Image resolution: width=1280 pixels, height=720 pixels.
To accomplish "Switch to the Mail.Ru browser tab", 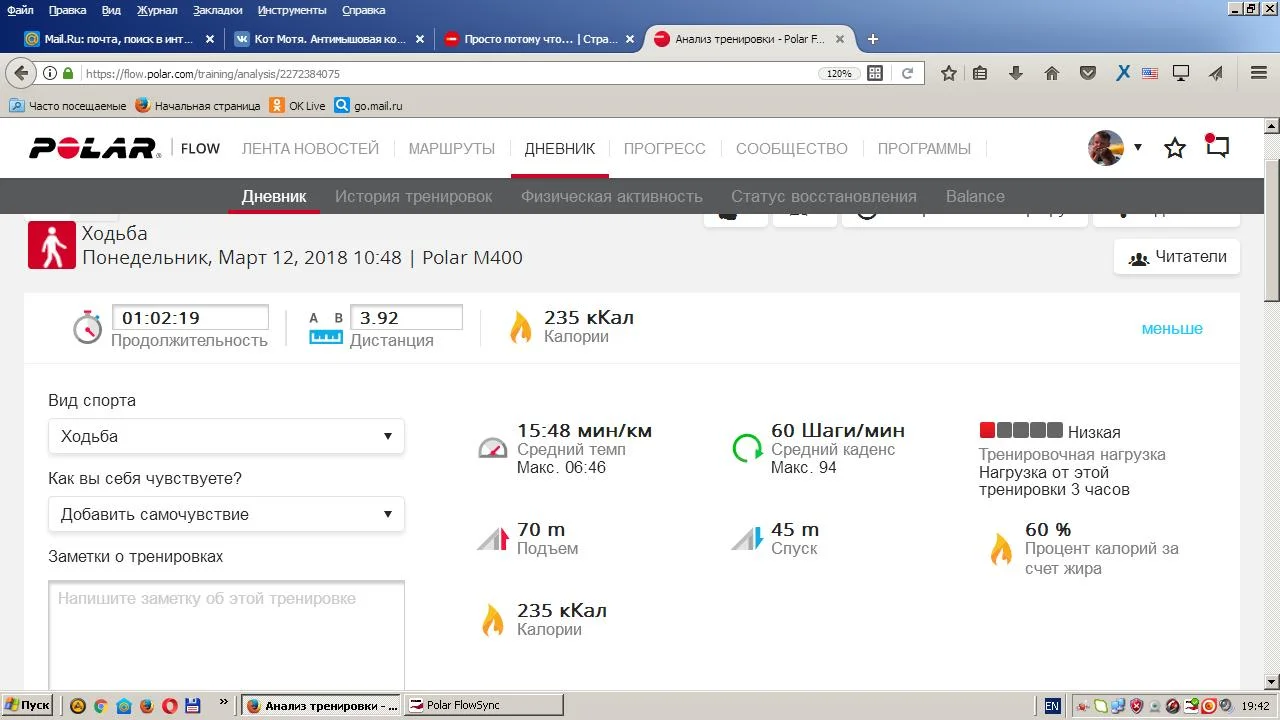I will click(120, 39).
